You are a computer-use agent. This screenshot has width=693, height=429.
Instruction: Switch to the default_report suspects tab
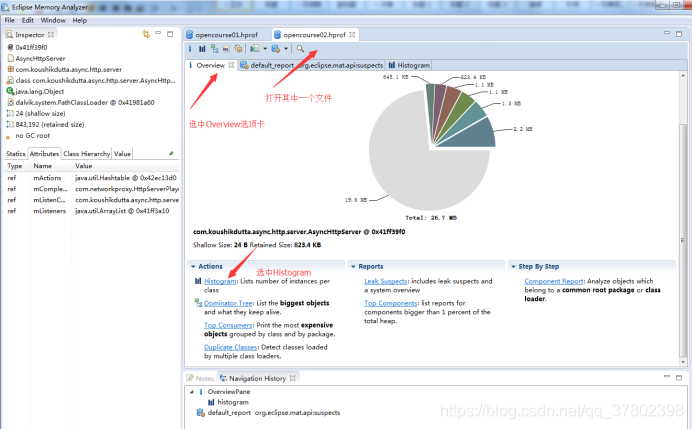click(312, 65)
